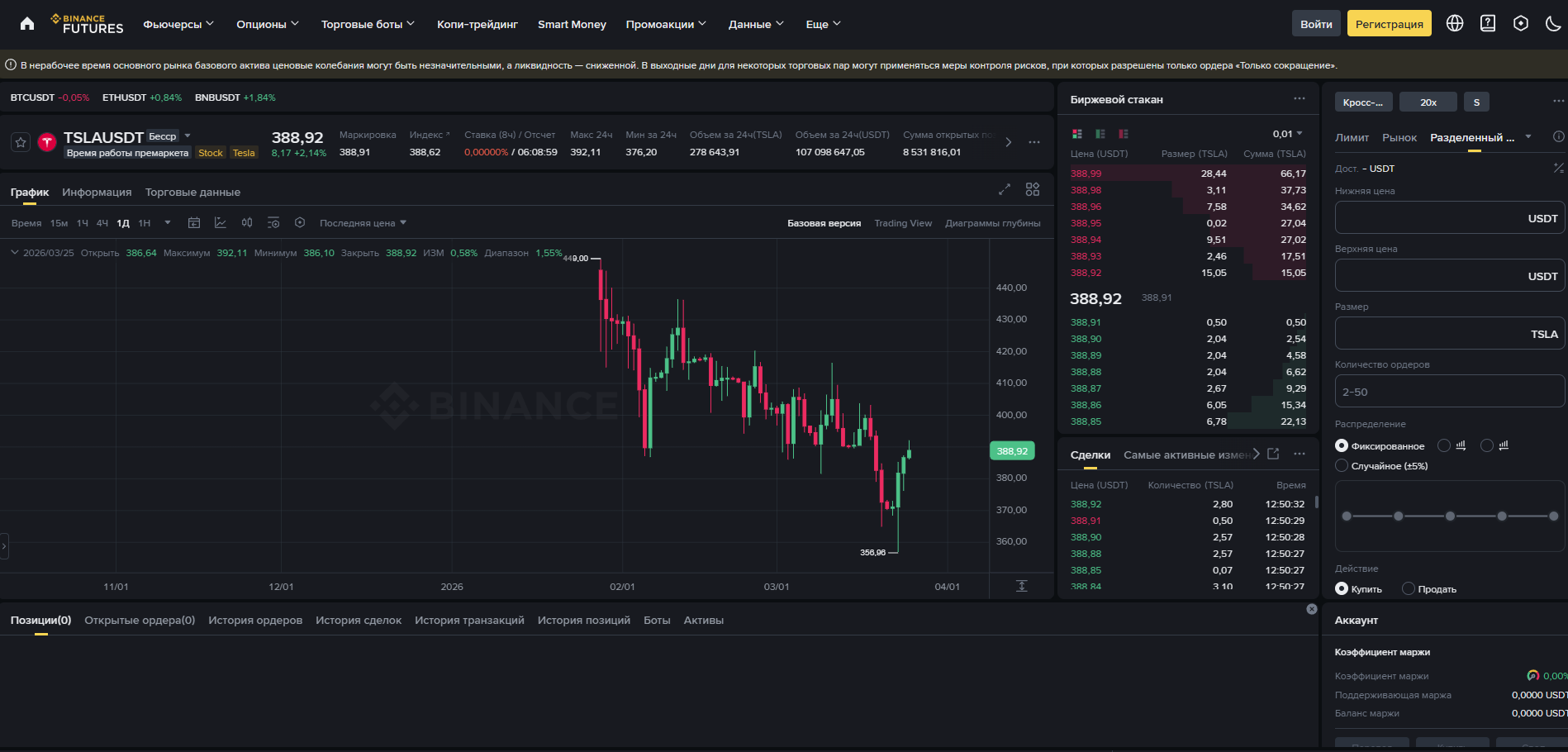
Task: Open the 0,01 order book precision dropdown
Action: pyautogui.click(x=1289, y=131)
